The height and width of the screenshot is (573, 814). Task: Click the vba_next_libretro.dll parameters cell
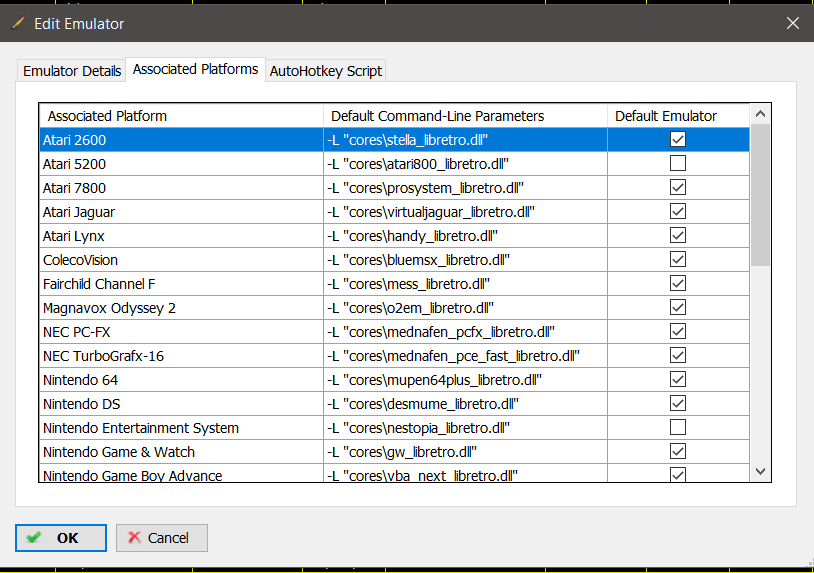(465, 473)
